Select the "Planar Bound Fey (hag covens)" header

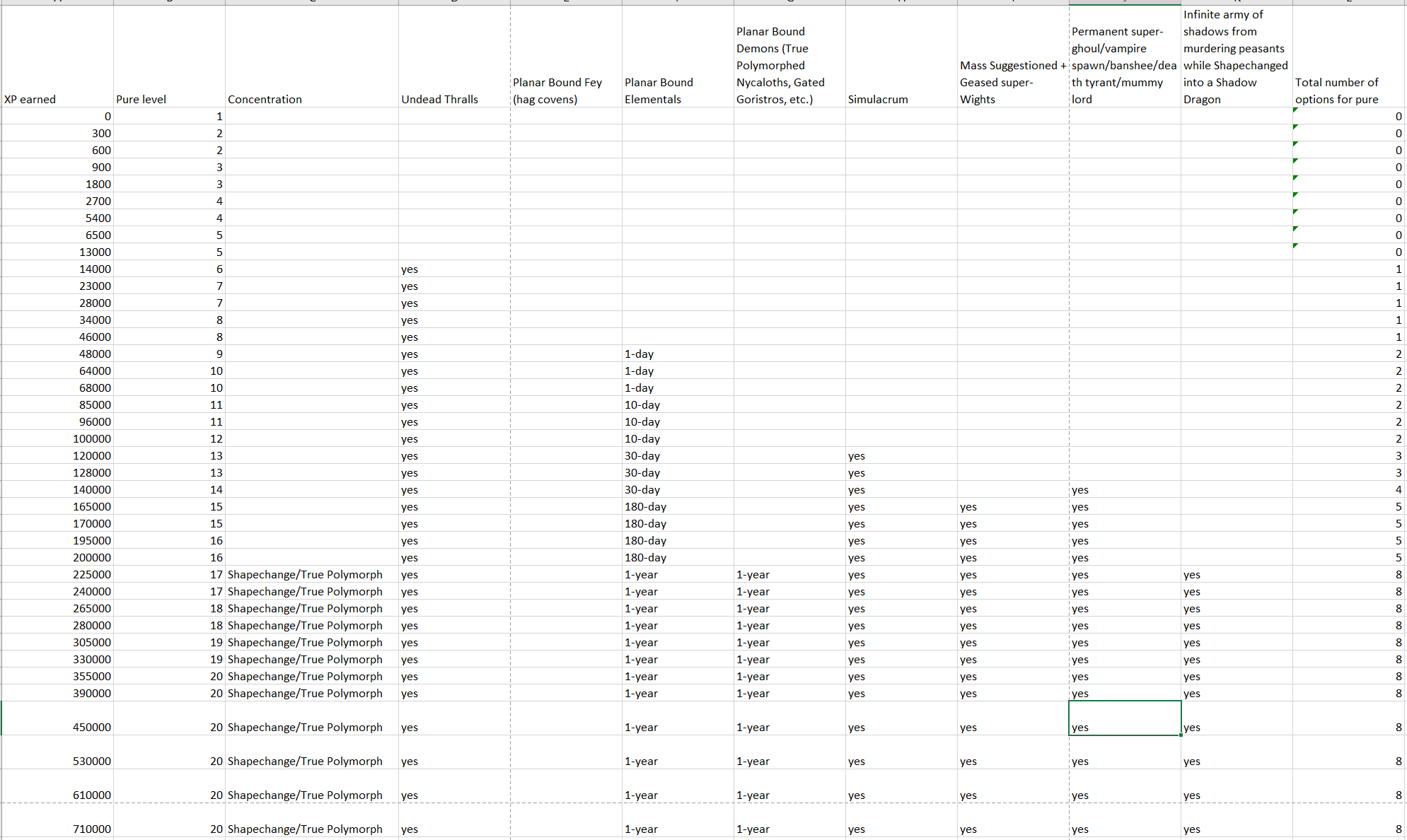(x=566, y=57)
